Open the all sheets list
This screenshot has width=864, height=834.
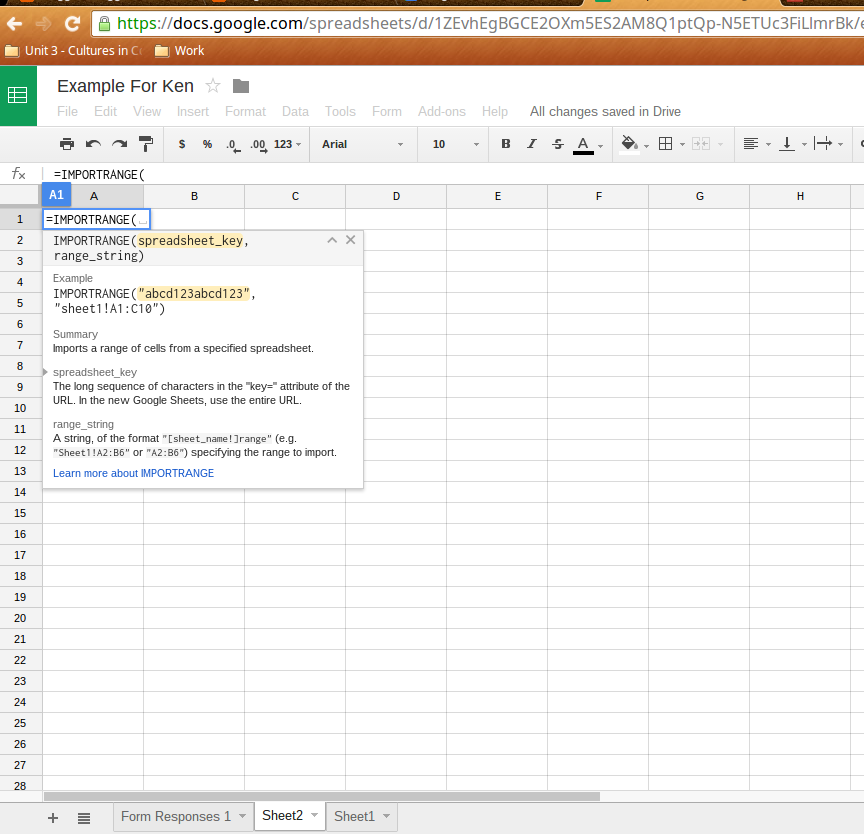[x=84, y=818]
